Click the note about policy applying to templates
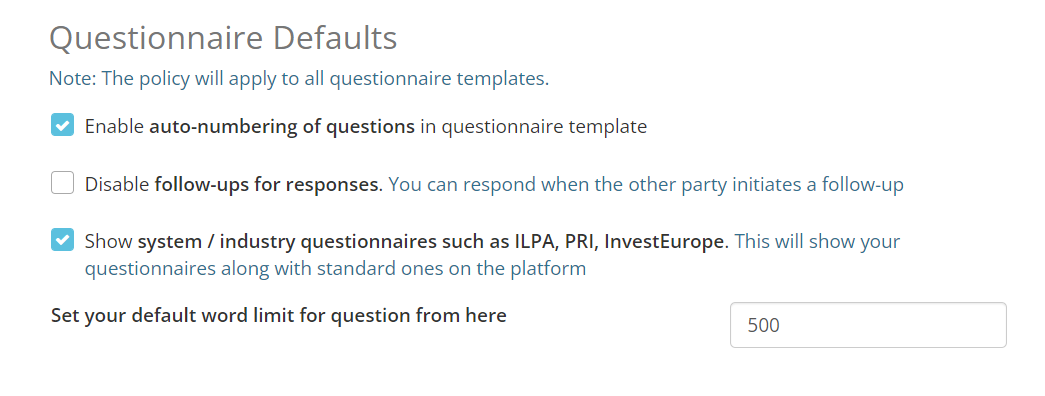 point(299,79)
